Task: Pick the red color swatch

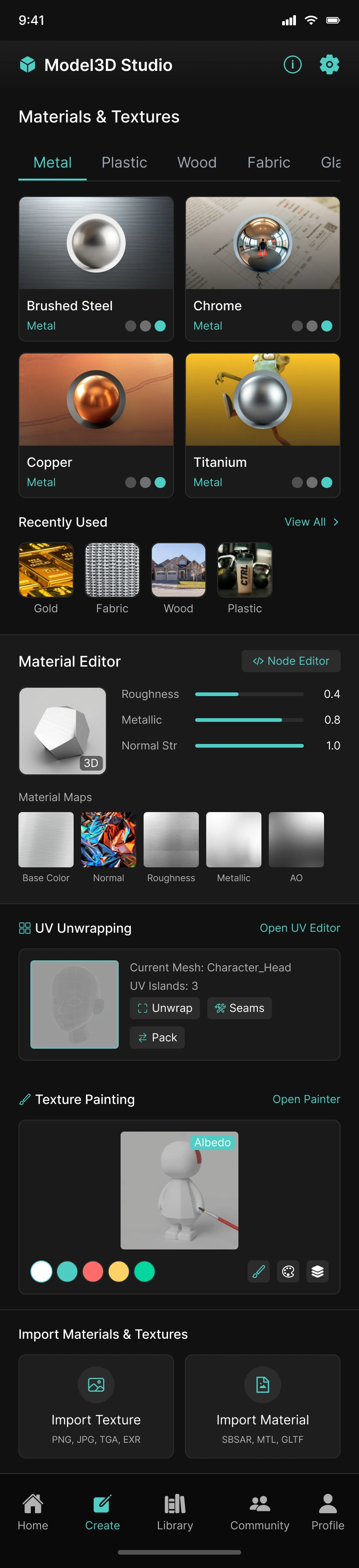Action: (93, 1271)
